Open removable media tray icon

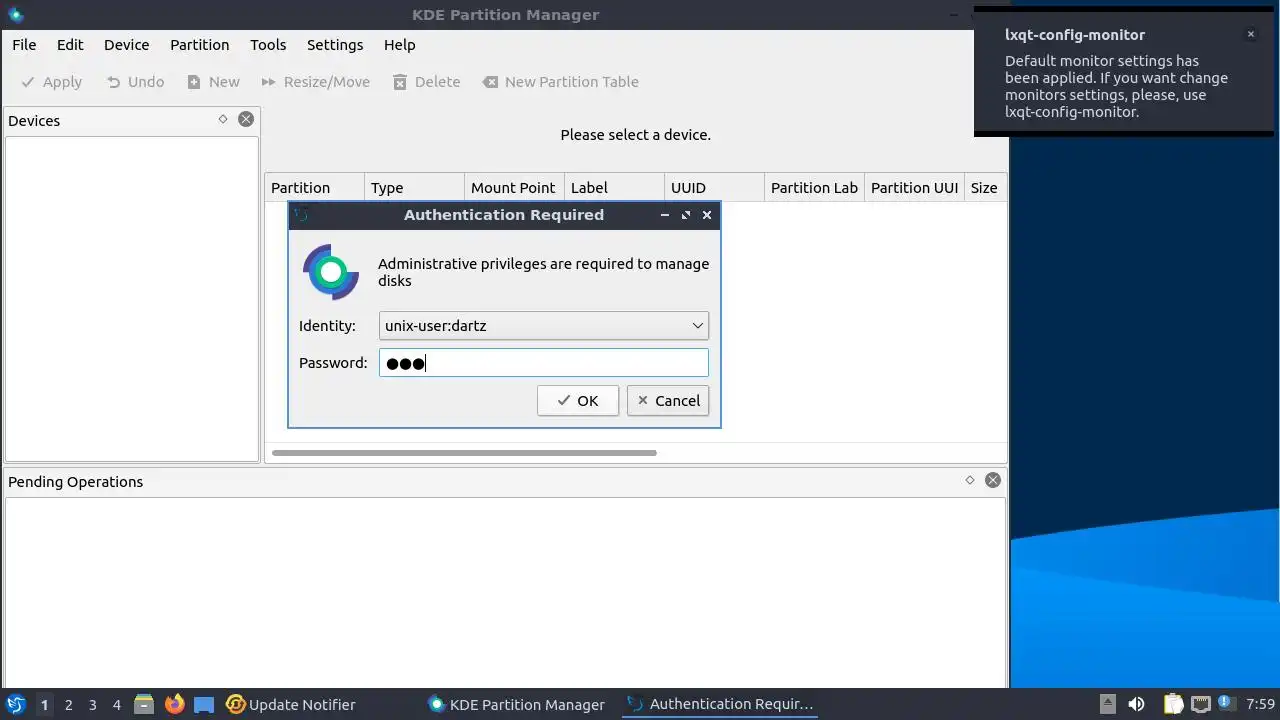[1107, 705]
